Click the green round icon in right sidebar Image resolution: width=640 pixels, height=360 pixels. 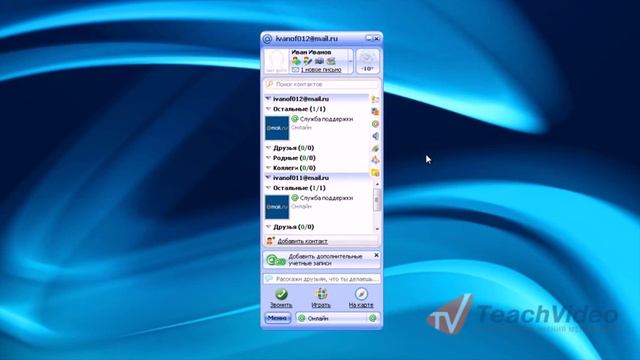(375, 124)
